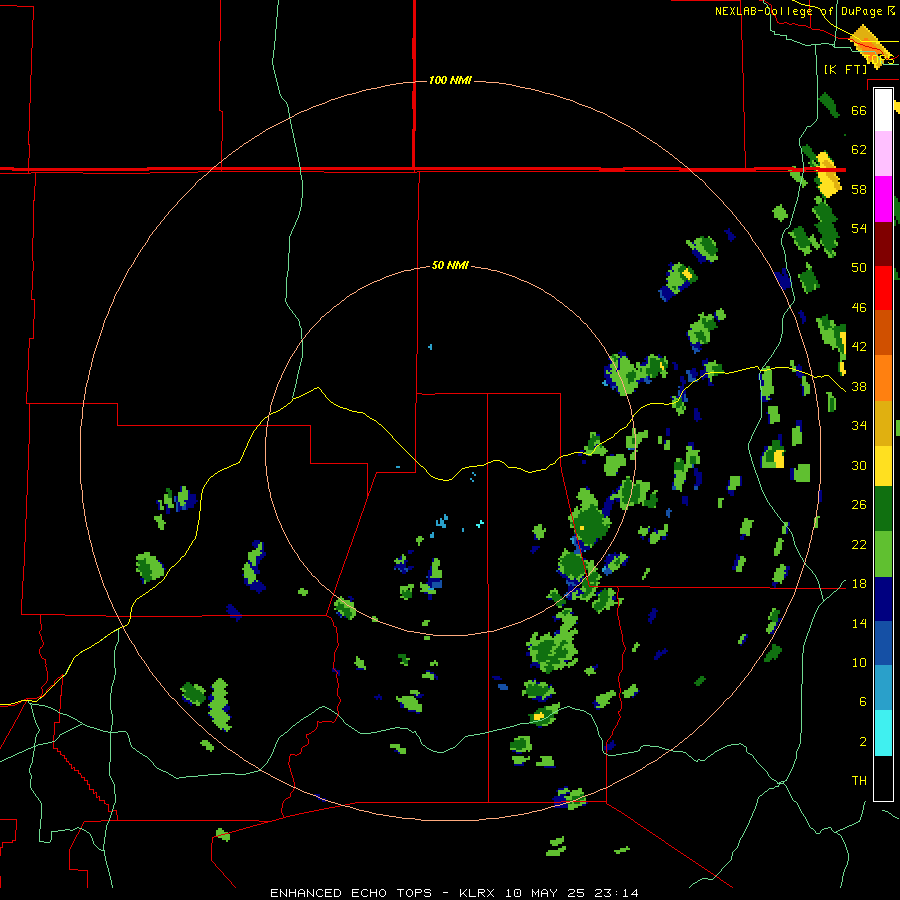This screenshot has height=900, width=900.
Task: Click the 6 value on the legend scale
Action: pyautogui.click(x=863, y=702)
